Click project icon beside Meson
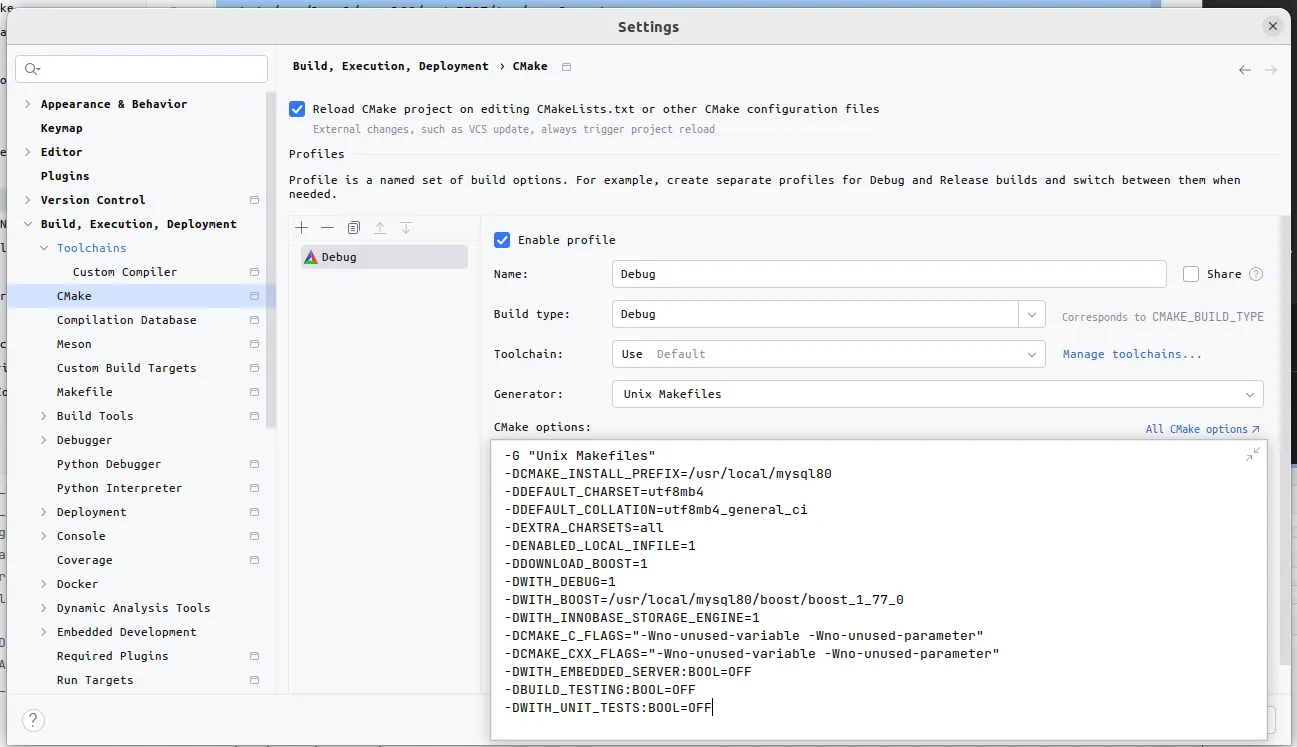Screen dimensions: 1297x747 [254, 344]
